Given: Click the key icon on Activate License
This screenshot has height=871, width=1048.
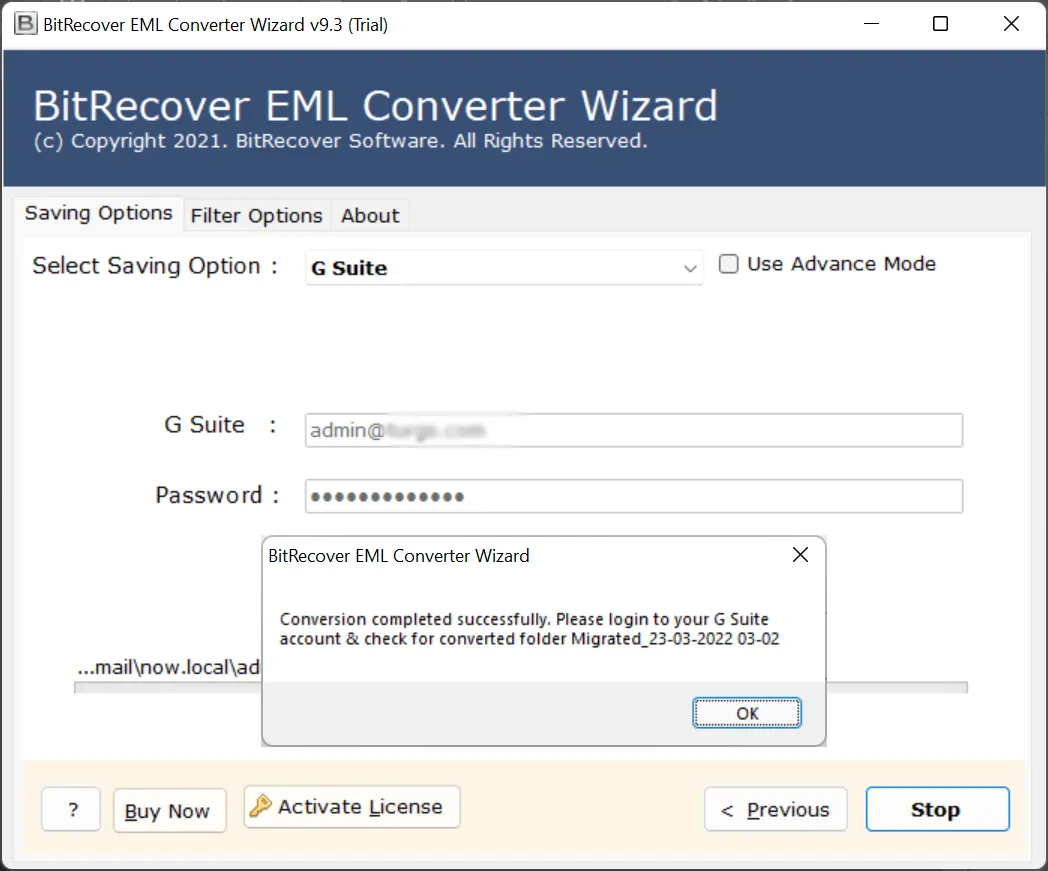Looking at the screenshot, I should click(261, 806).
